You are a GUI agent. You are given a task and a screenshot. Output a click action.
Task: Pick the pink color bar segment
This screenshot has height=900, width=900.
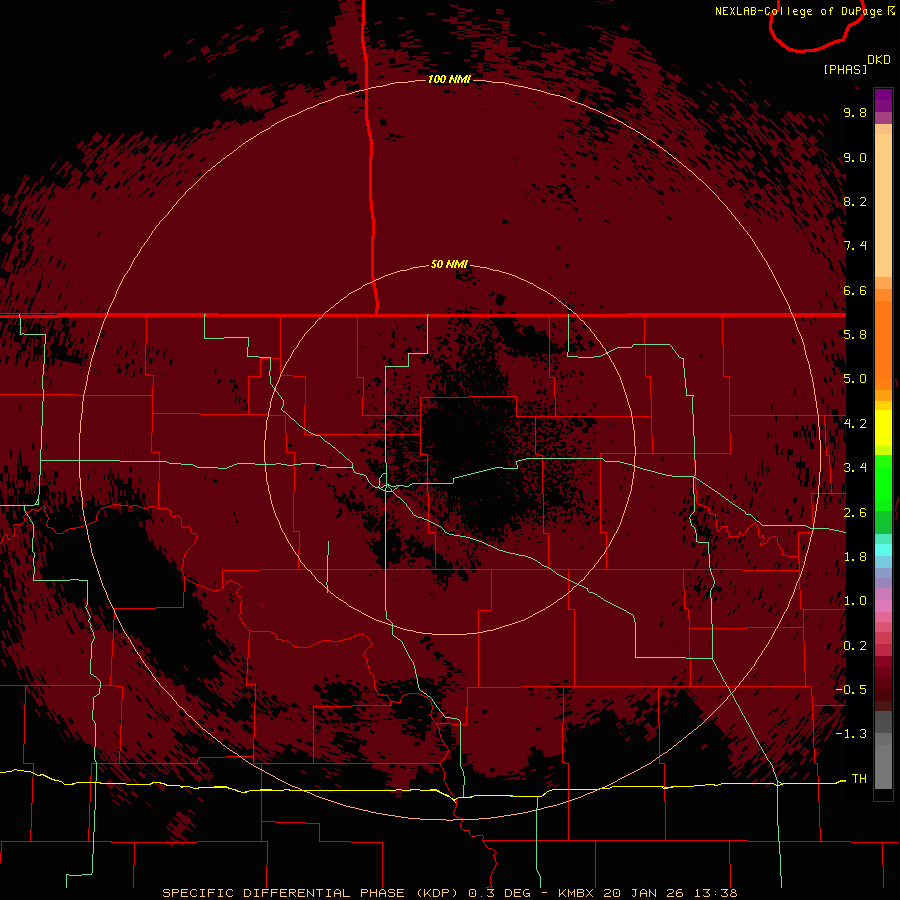click(x=883, y=606)
